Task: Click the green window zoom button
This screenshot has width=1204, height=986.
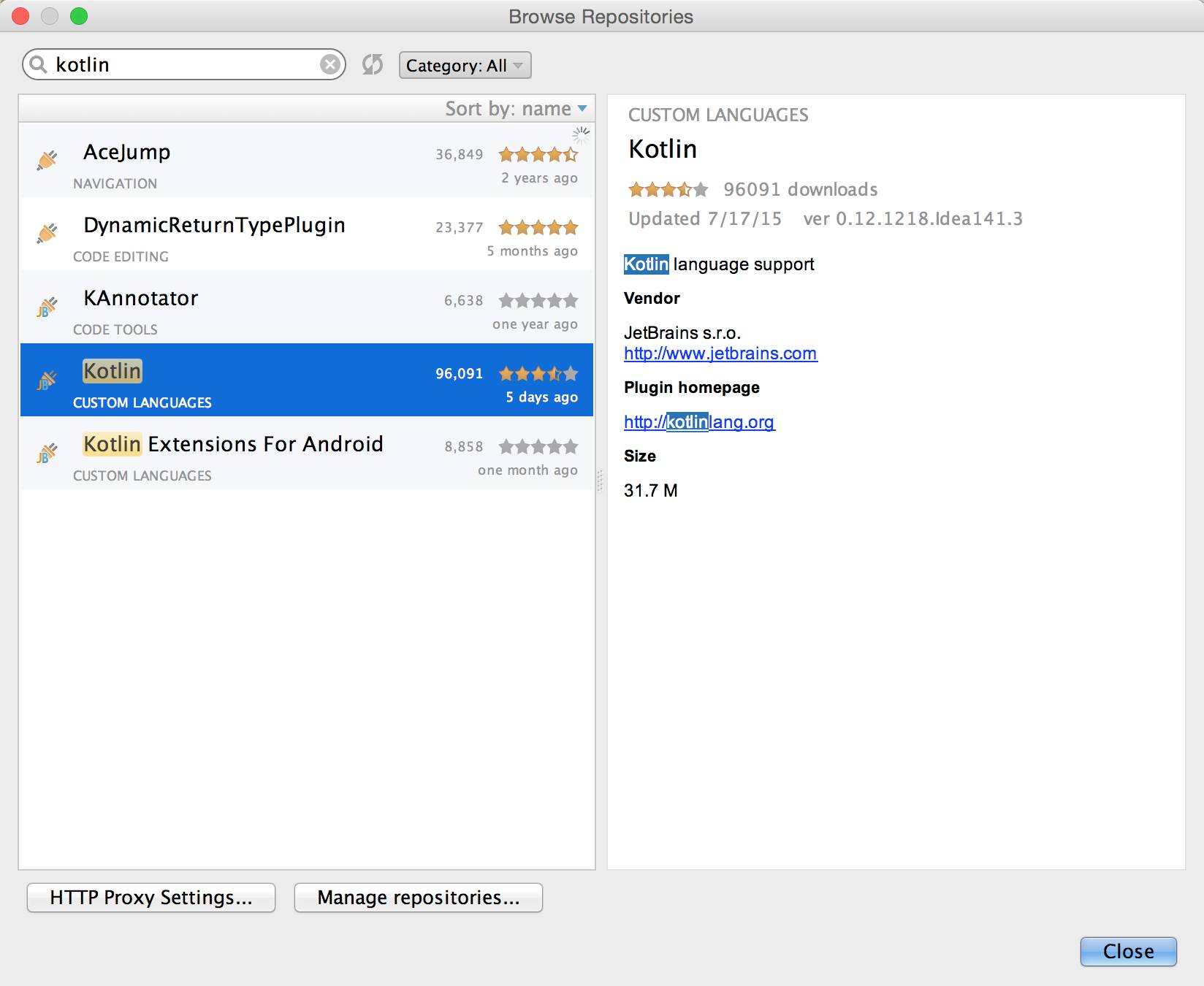Action: coord(79,16)
